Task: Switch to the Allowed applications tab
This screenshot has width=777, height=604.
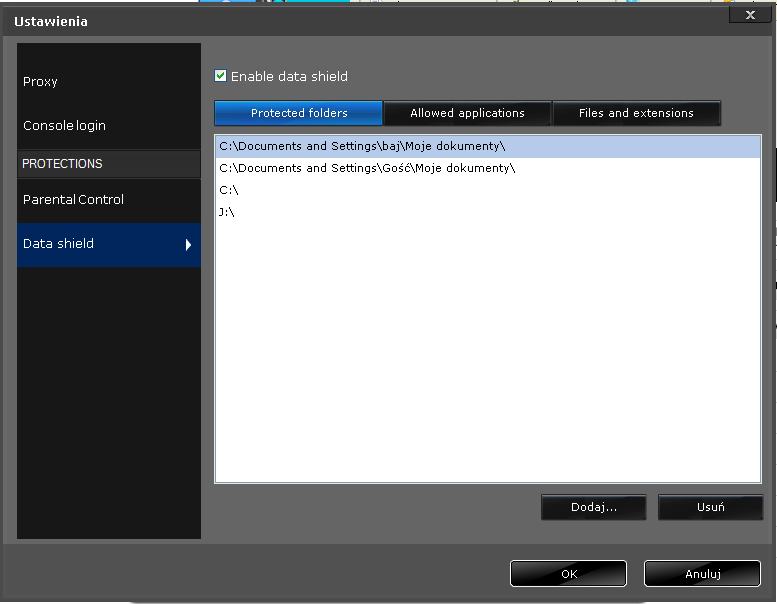Action: coord(467,113)
